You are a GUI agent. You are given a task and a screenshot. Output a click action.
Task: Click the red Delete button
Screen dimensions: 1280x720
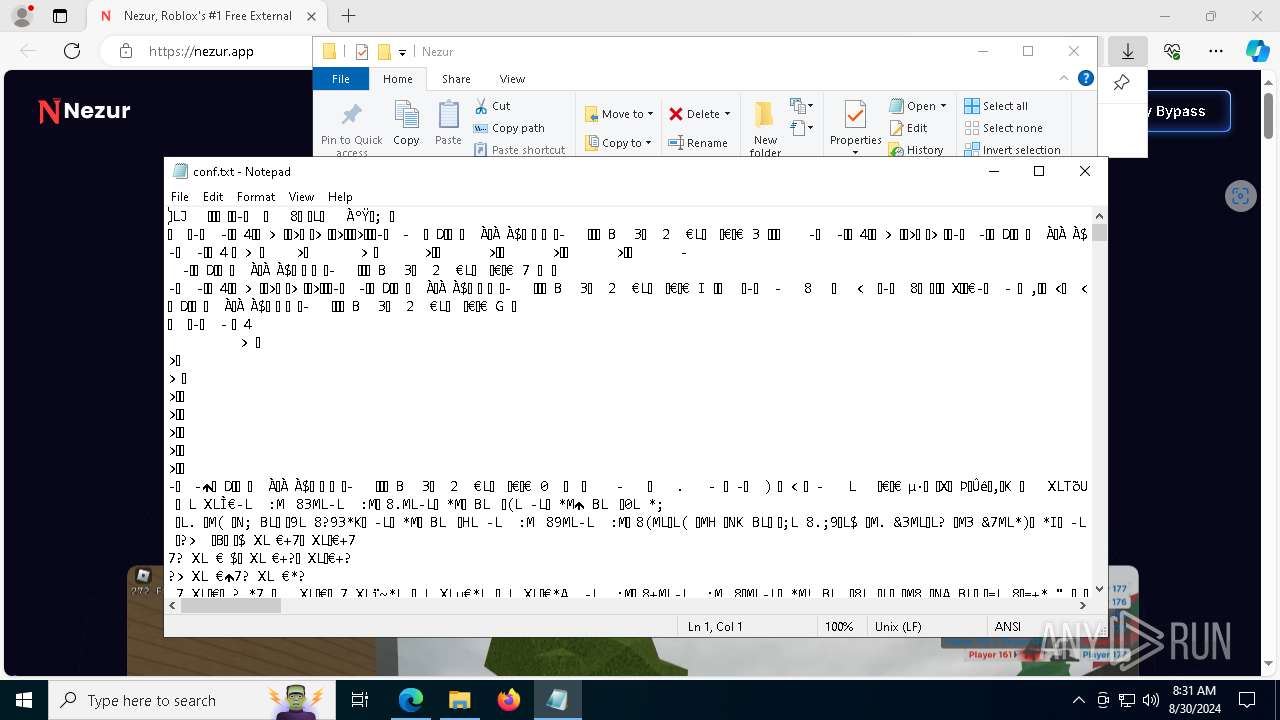[695, 114]
